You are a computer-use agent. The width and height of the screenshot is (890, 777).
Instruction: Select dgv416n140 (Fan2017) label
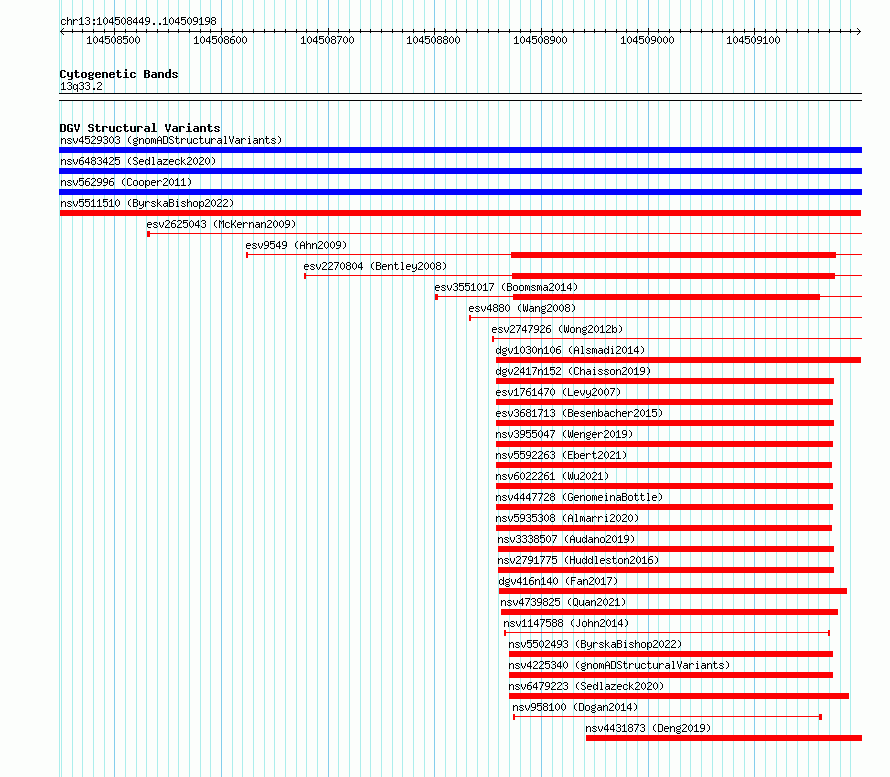(559, 581)
